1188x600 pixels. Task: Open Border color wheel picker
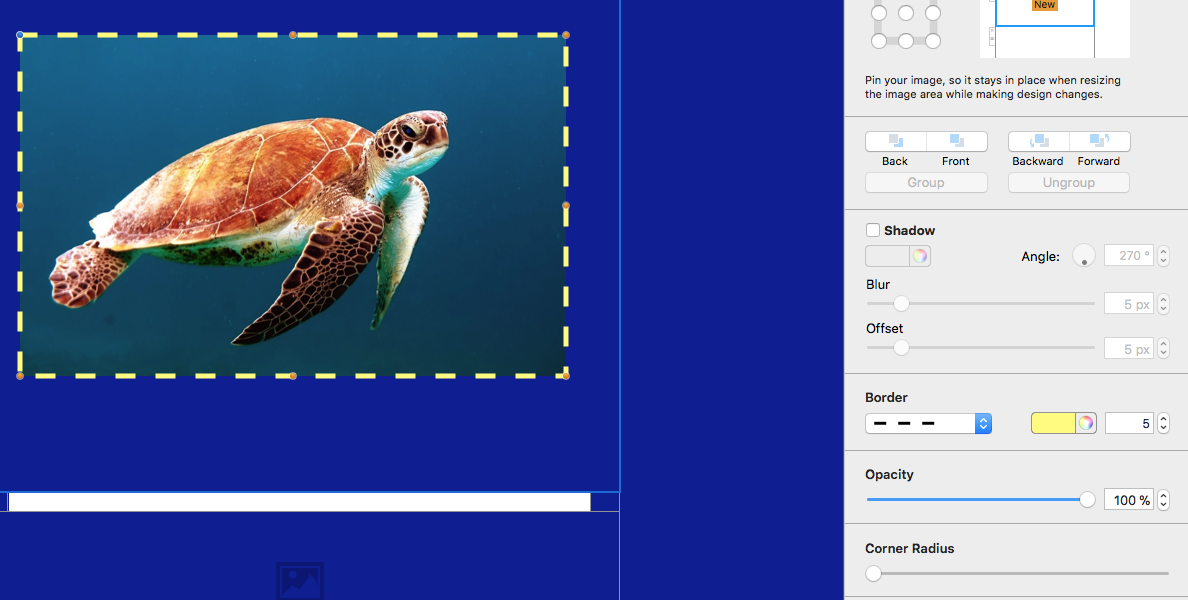(x=1086, y=423)
